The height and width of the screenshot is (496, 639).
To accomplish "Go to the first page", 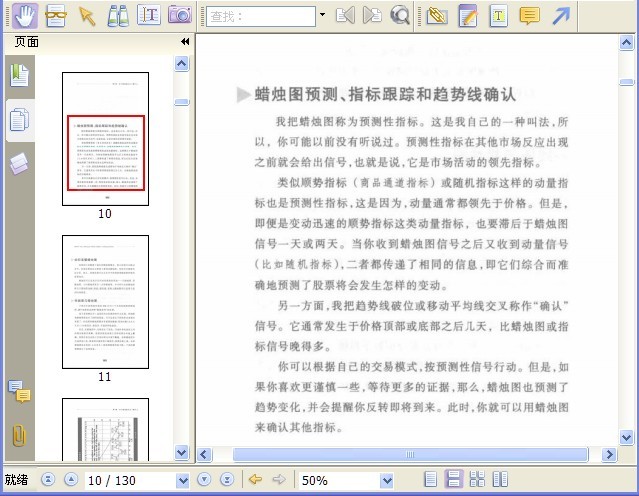I will 48,480.
